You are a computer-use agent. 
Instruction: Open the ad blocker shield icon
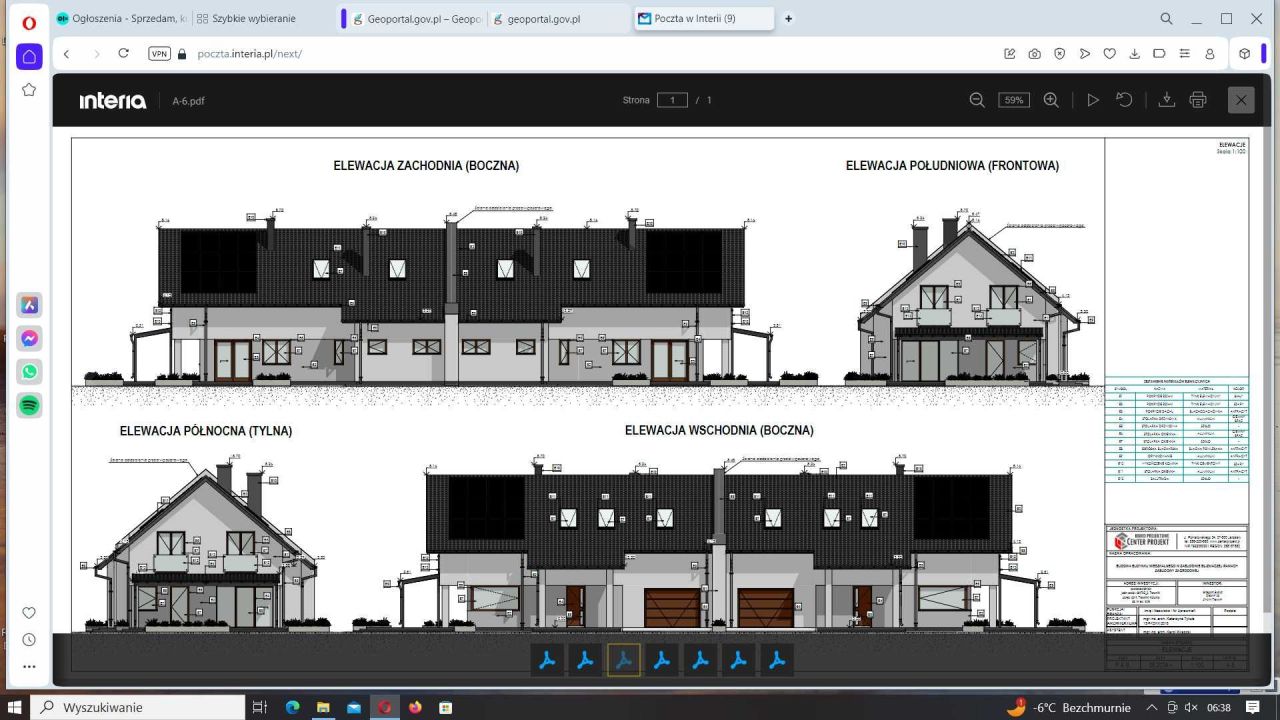click(1060, 54)
